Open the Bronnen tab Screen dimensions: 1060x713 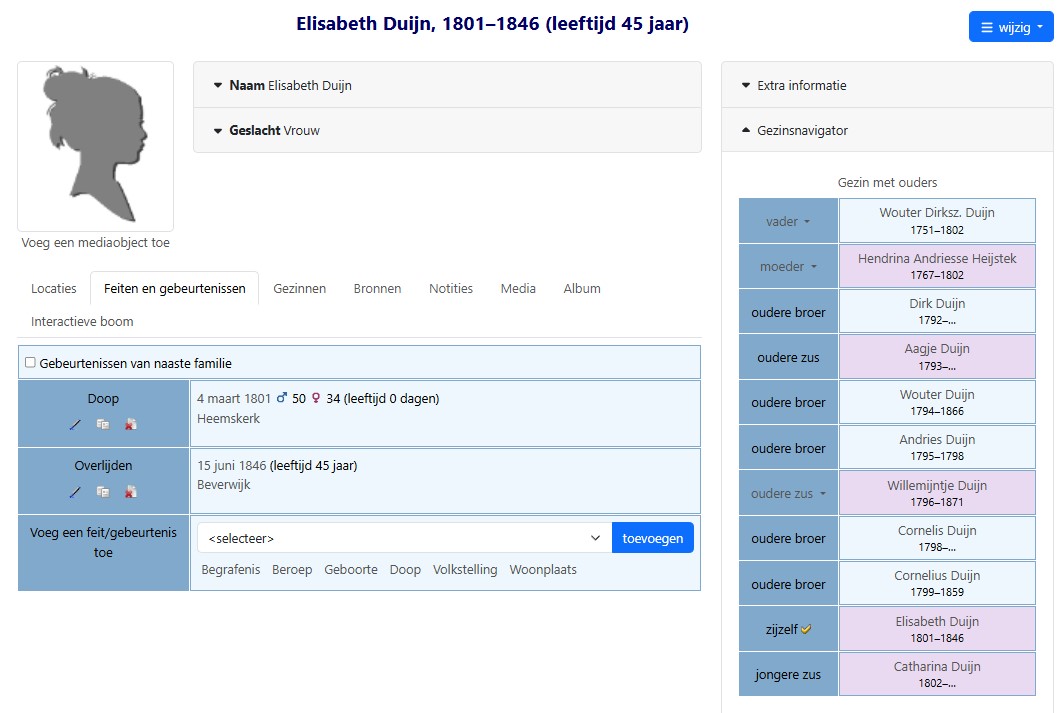point(377,289)
